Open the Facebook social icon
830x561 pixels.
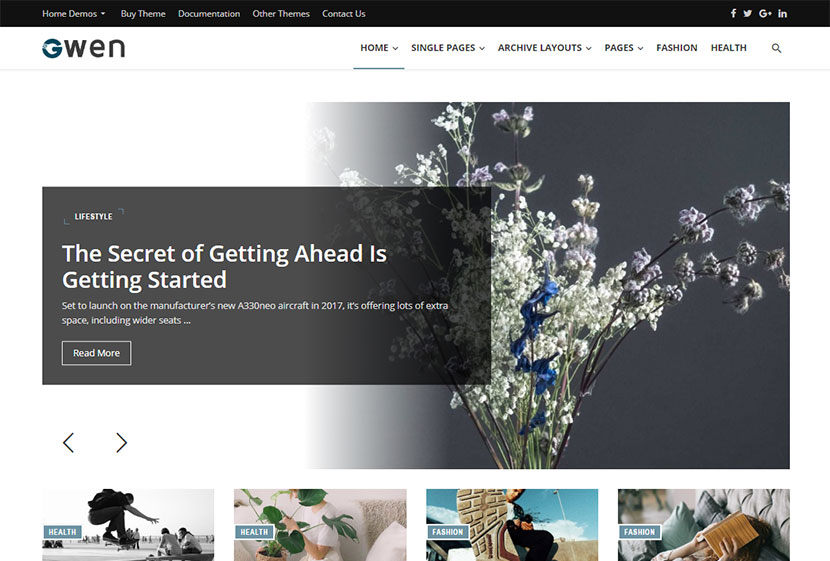pyautogui.click(x=733, y=14)
